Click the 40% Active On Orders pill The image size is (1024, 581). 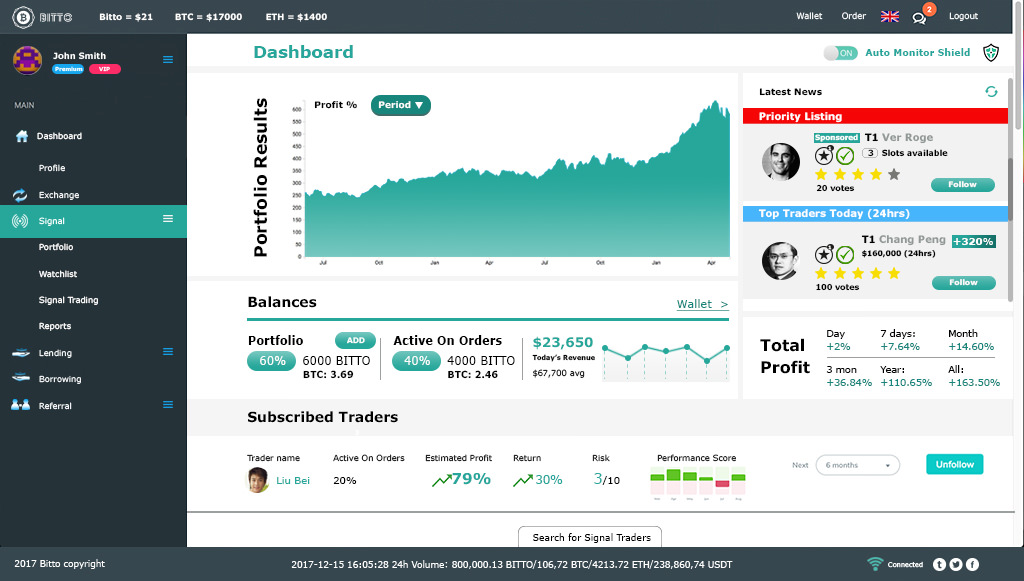coord(416,361)
